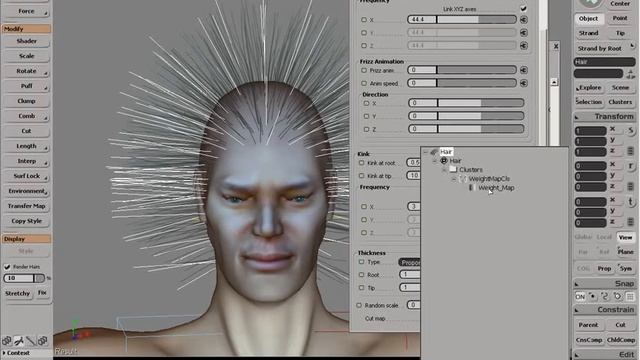The width and height of the screenshot is (640, 360).
Task: Adjust the Frizz anim slider
Action: click(462, 70)
